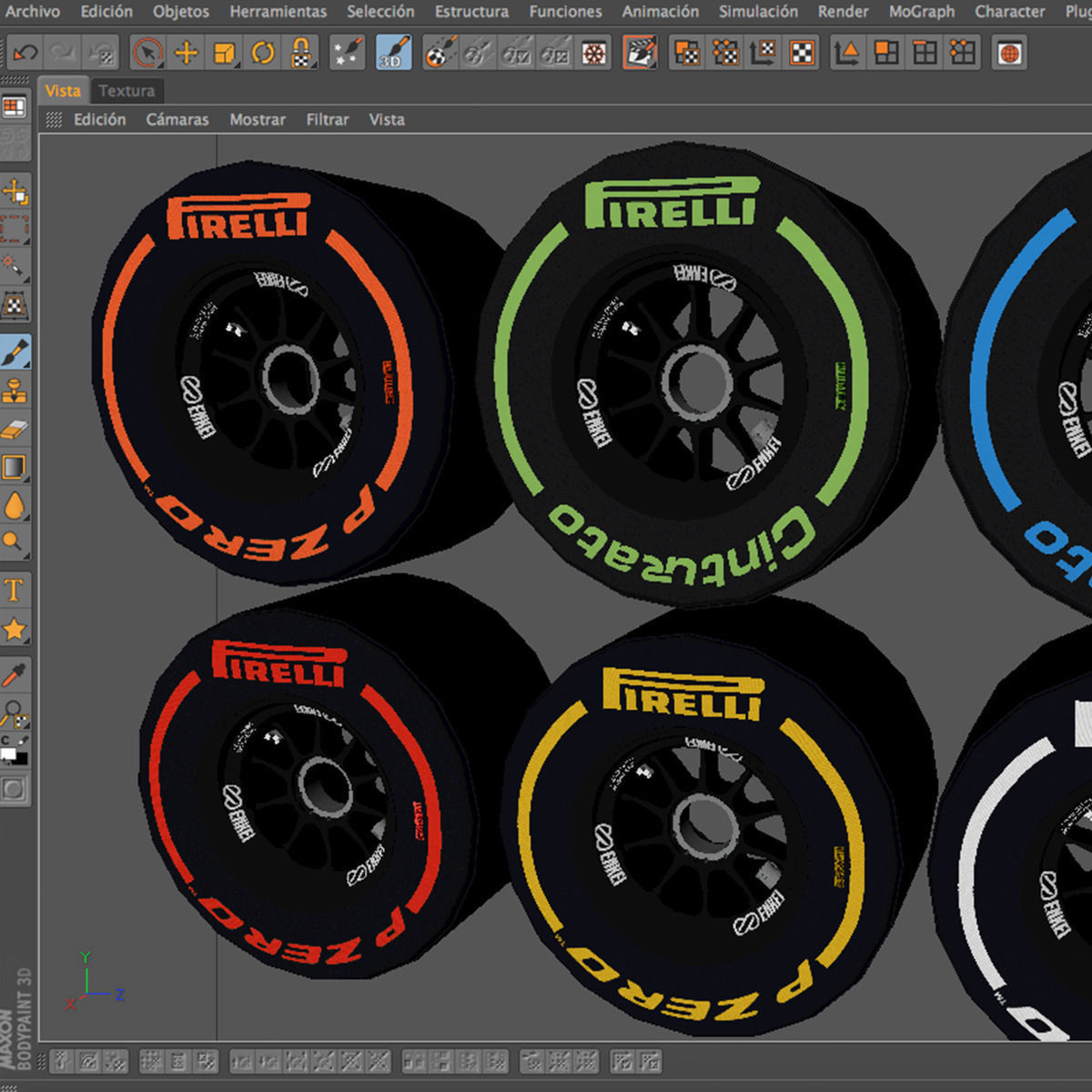Screen dimensions: 1092x1092
Task: Click the black background color swatch
Action: coord(20,760)
